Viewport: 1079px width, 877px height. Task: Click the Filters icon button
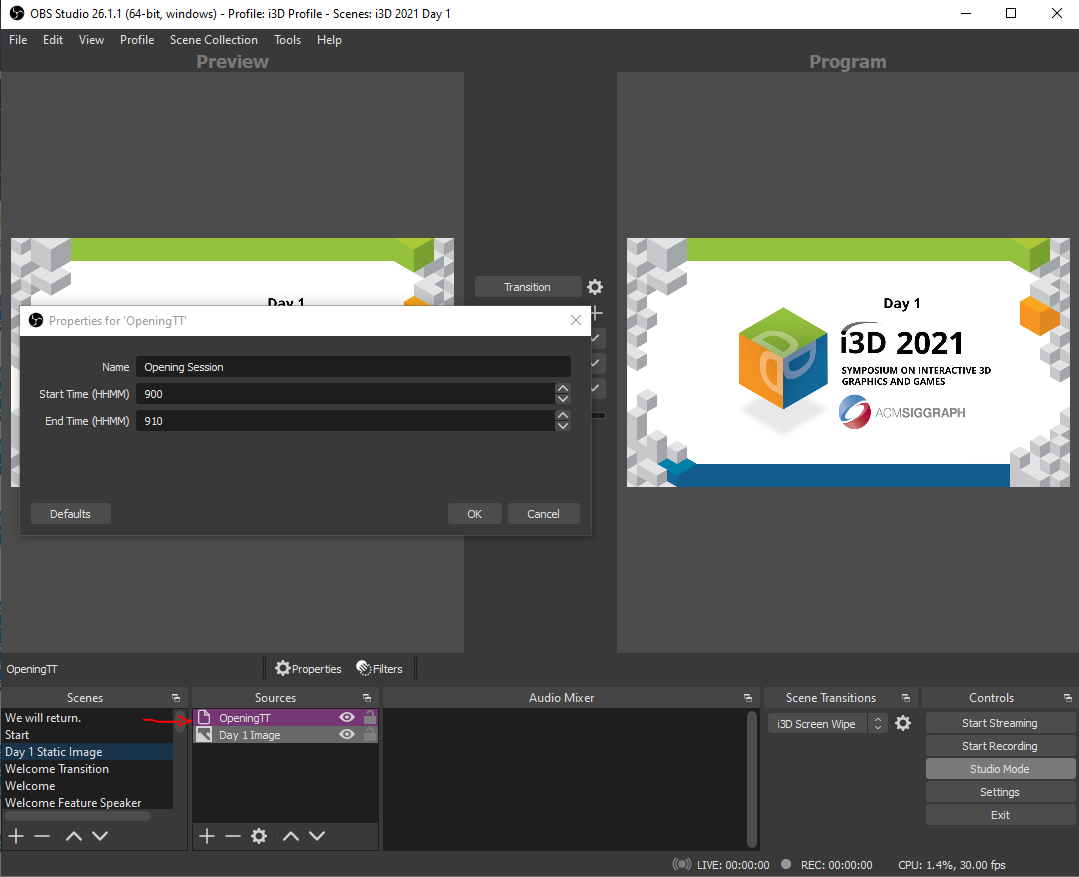point(379,669)
